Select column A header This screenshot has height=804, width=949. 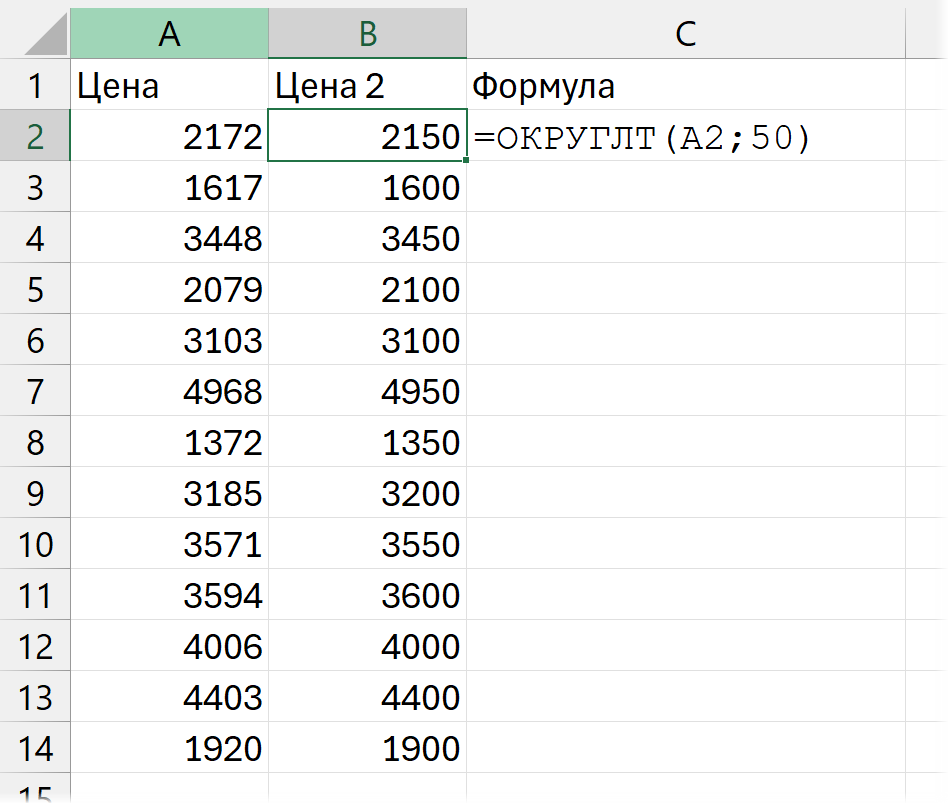click(169, 34)
